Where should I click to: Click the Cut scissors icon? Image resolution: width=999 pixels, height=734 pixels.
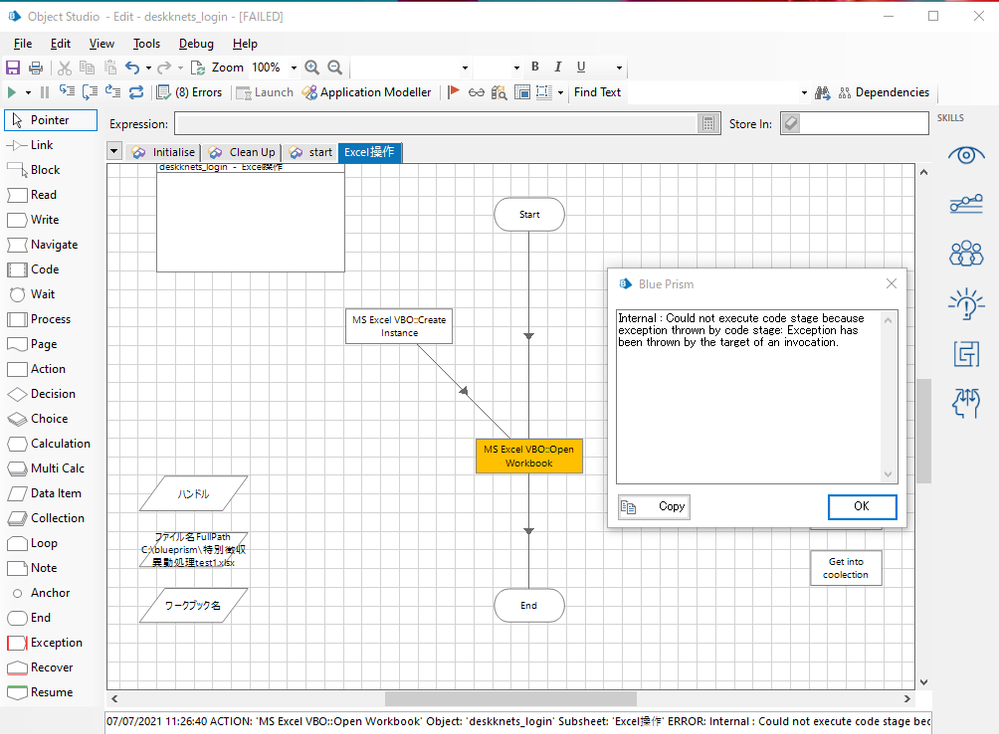coord(64,68)
